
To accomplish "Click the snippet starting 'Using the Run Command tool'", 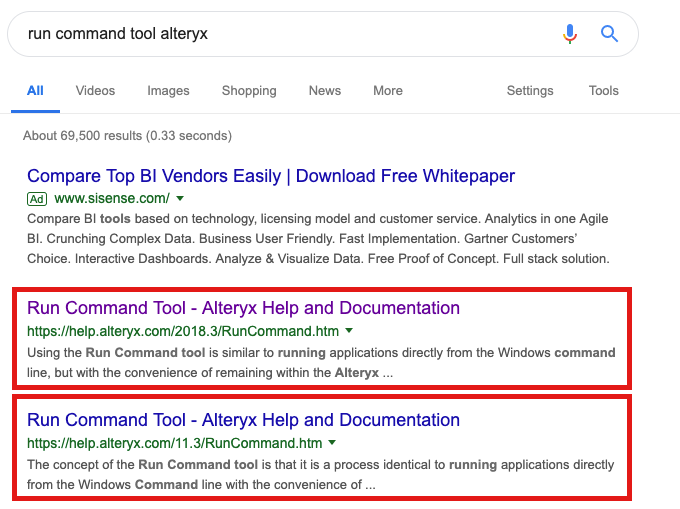I will coord(321,362).
